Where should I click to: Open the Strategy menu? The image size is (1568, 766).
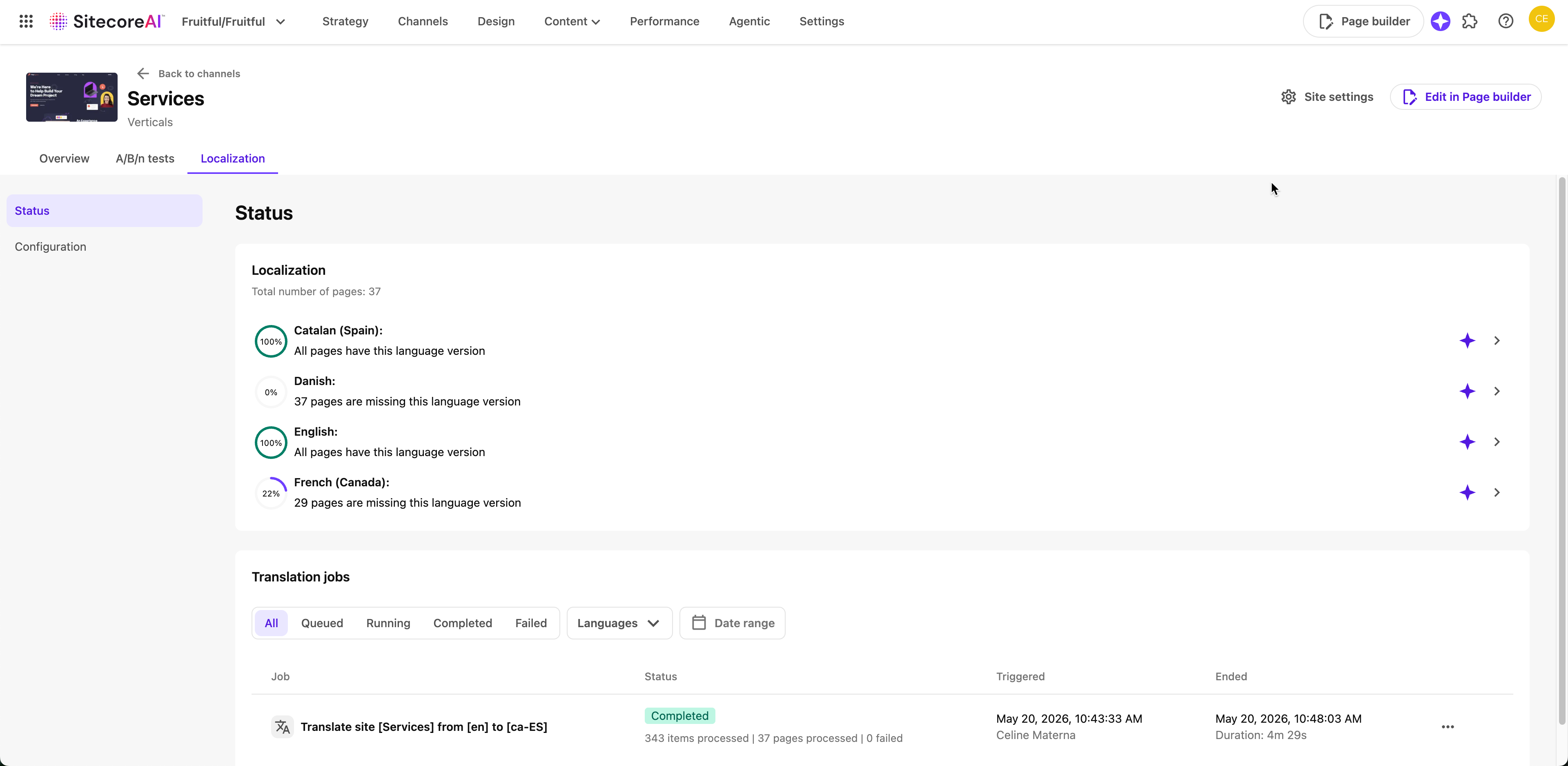(345, 21)
